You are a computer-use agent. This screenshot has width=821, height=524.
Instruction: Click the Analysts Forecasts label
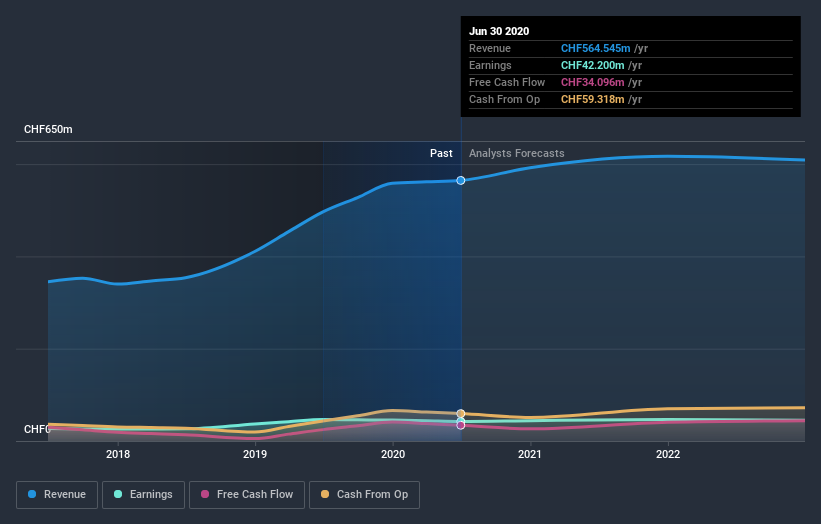tap(517, 153)
